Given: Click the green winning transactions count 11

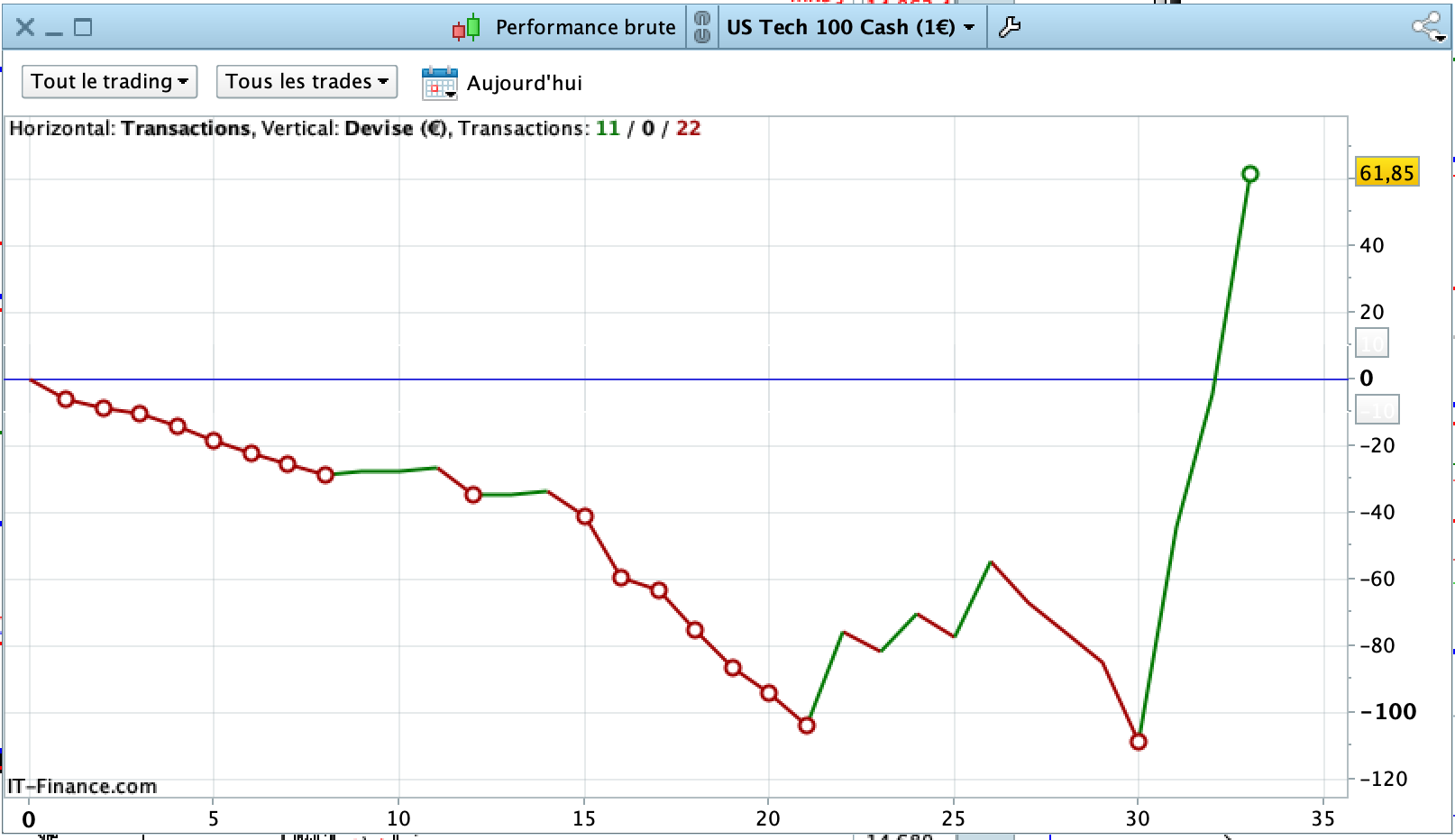Looking at the screenshot, I should 608,128.
